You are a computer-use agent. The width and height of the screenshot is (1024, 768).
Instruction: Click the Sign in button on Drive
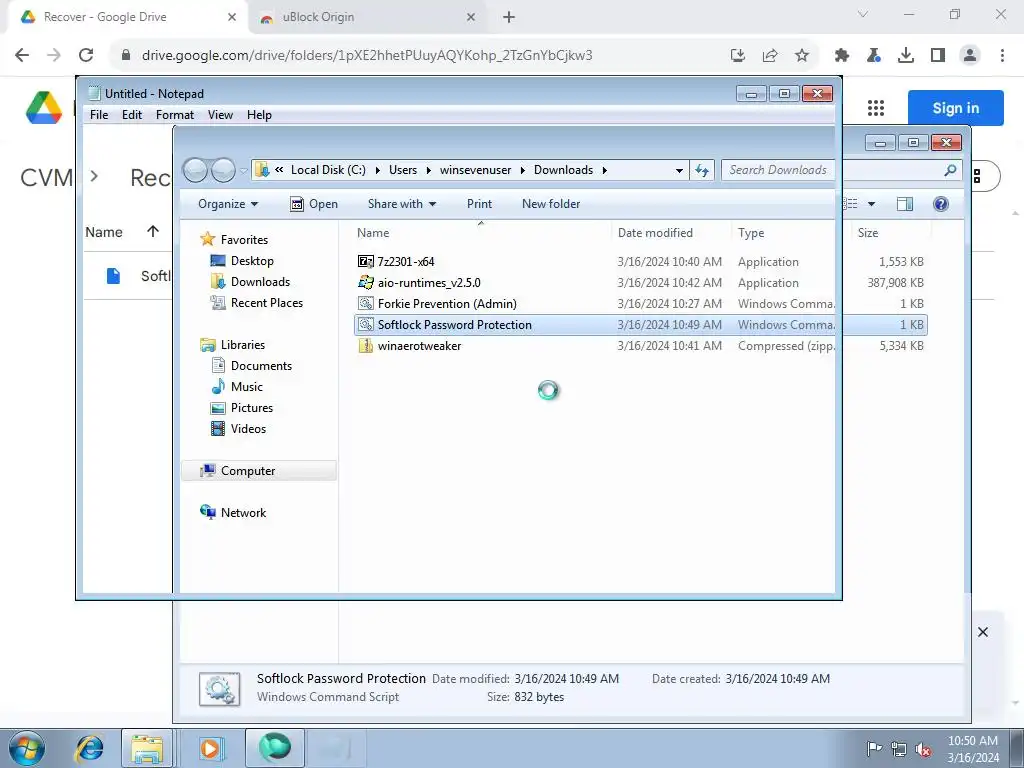click(955, 108)
